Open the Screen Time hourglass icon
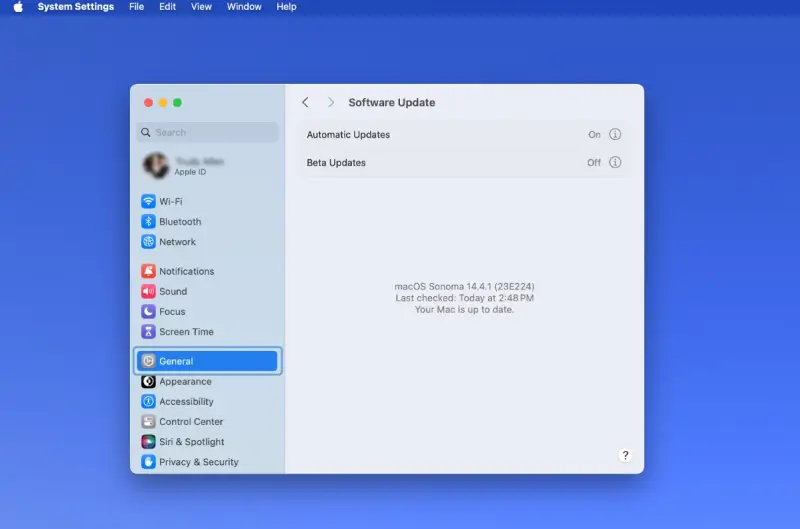 [x=148, y=332]
